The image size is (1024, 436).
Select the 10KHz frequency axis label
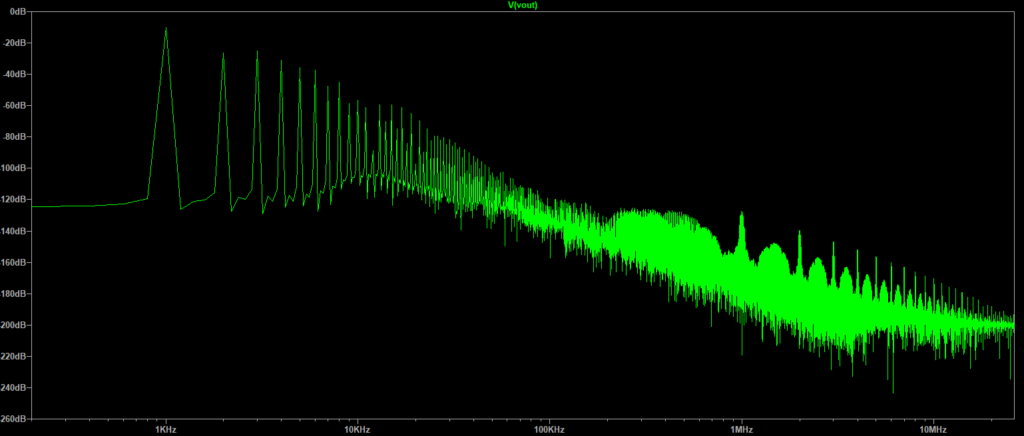coord(357,428)
